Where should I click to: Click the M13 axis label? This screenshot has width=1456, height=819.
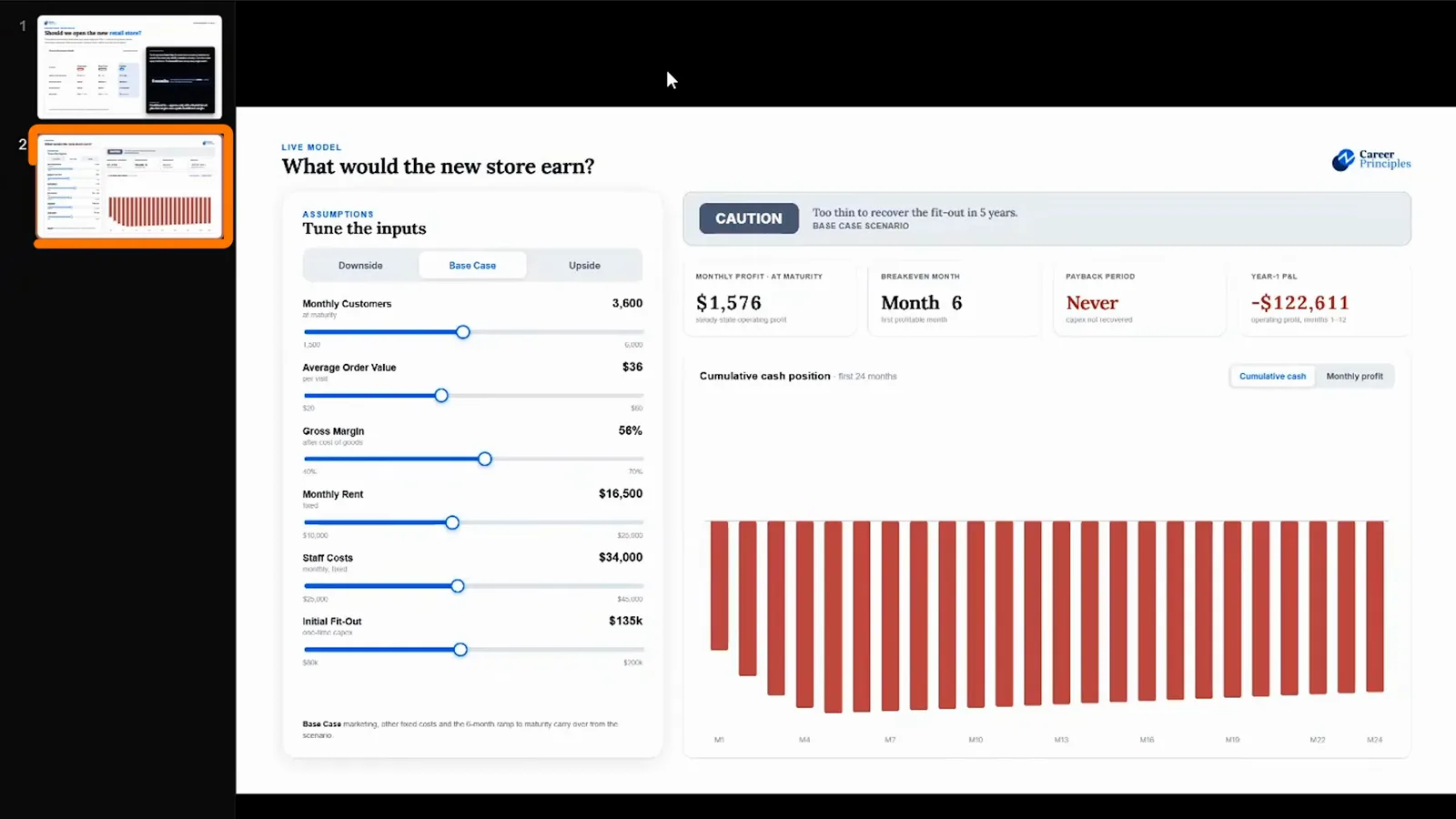click(1061, 740)
